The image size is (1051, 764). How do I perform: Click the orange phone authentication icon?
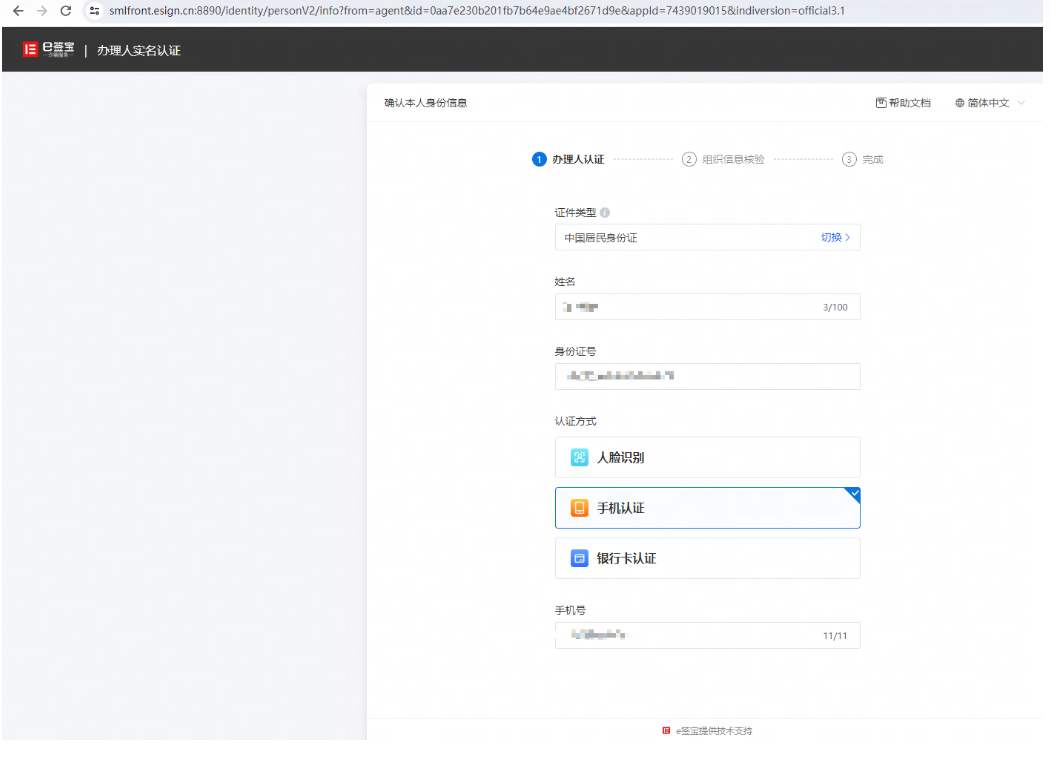(x=579, y=508)
